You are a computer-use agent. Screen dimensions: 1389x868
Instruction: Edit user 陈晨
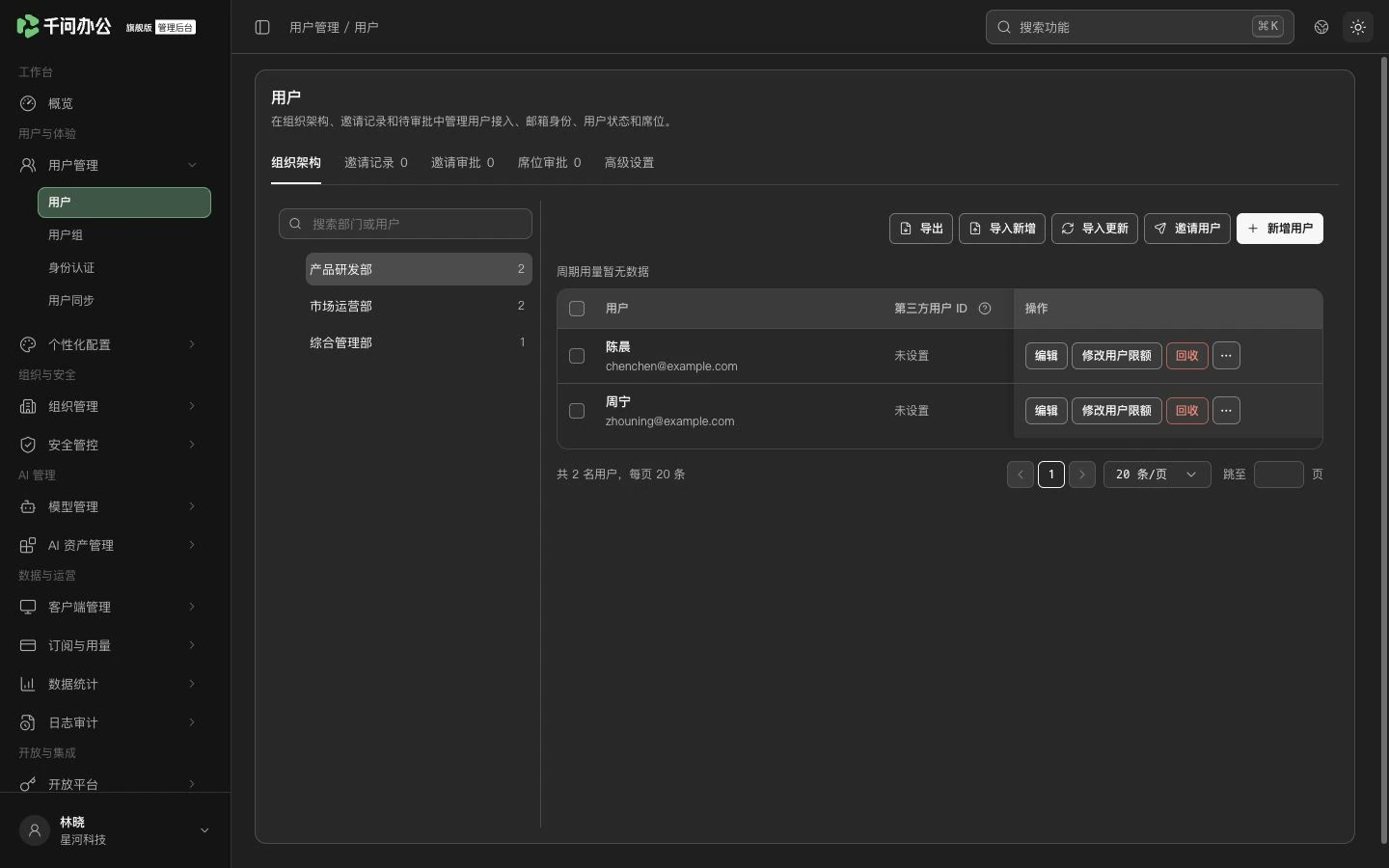tap(1047, 356)
